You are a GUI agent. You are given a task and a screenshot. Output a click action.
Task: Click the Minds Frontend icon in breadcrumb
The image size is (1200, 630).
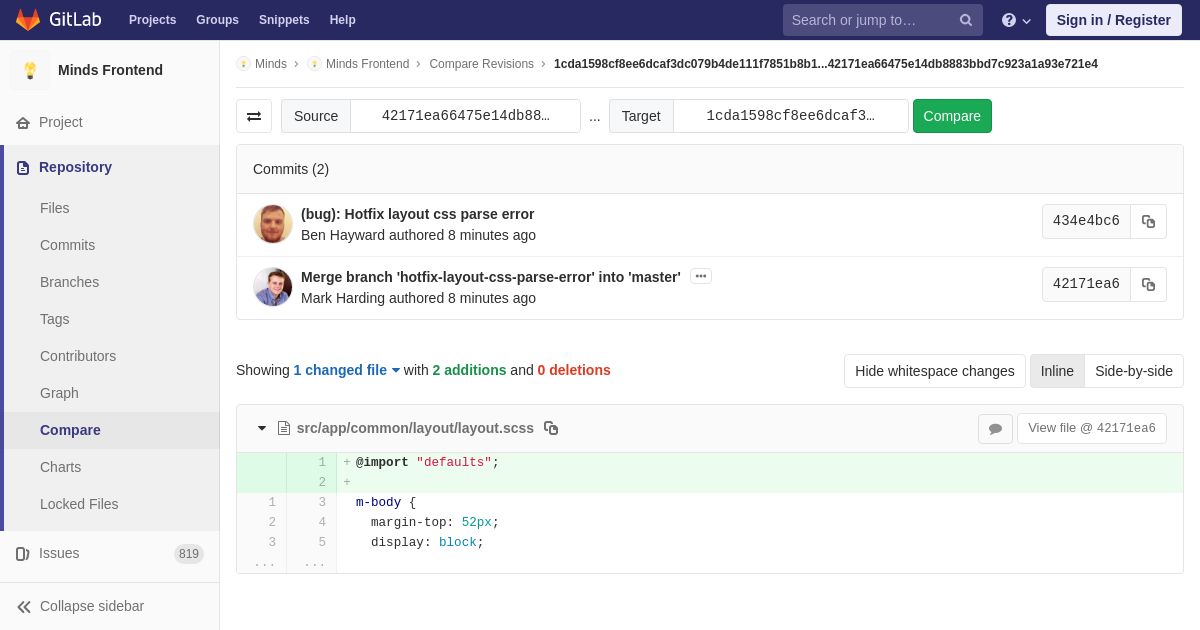tap(314, 64)
